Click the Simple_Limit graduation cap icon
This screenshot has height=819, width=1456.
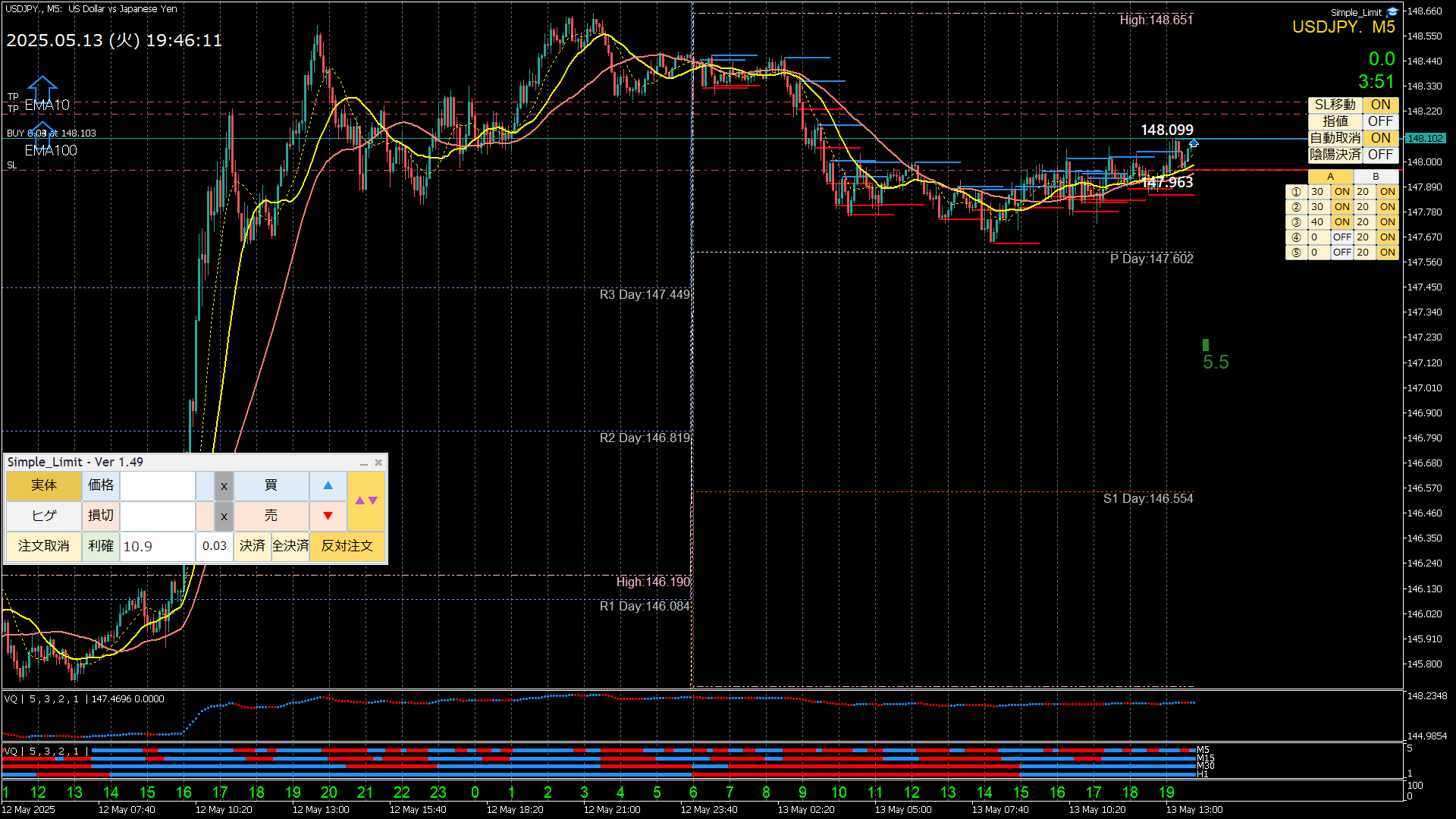point(1392,12)
